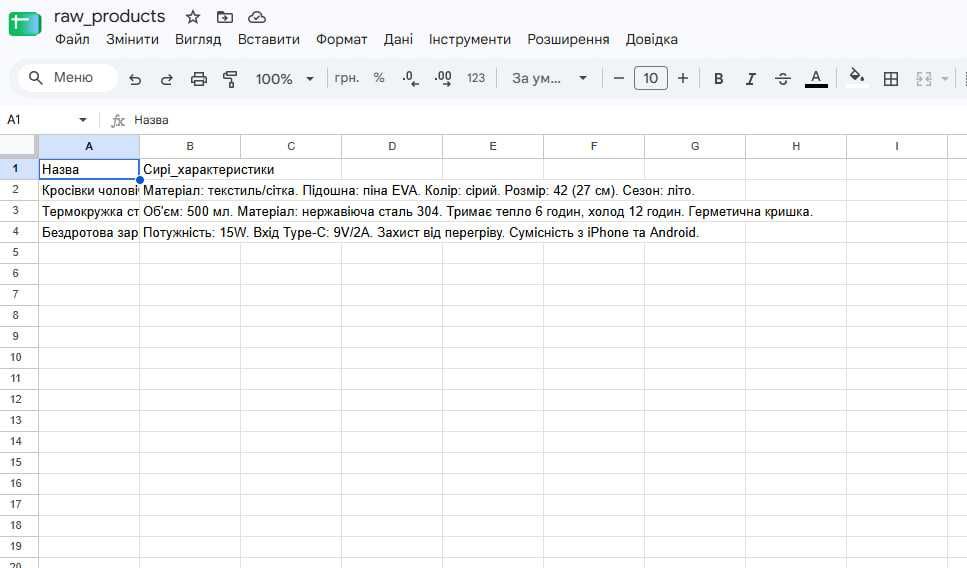Select cell Бездротова зар
The image size is (967, 568).
pyautogui.click(x=89, y=232)
